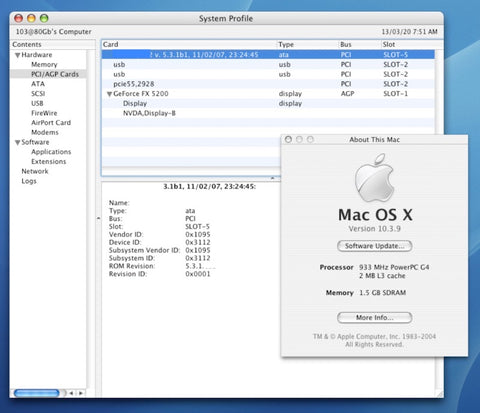The image size is (480, 413).
Task: Click Revision ID value 0x0001
Action: (198, 274)
